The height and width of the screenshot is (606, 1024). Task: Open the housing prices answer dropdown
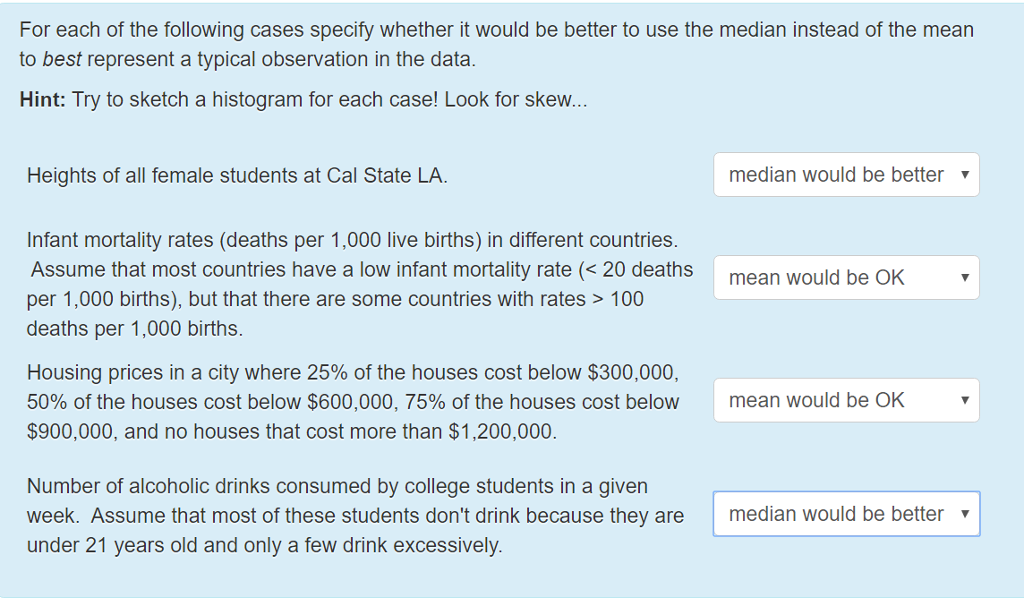(x=846, y=400)
